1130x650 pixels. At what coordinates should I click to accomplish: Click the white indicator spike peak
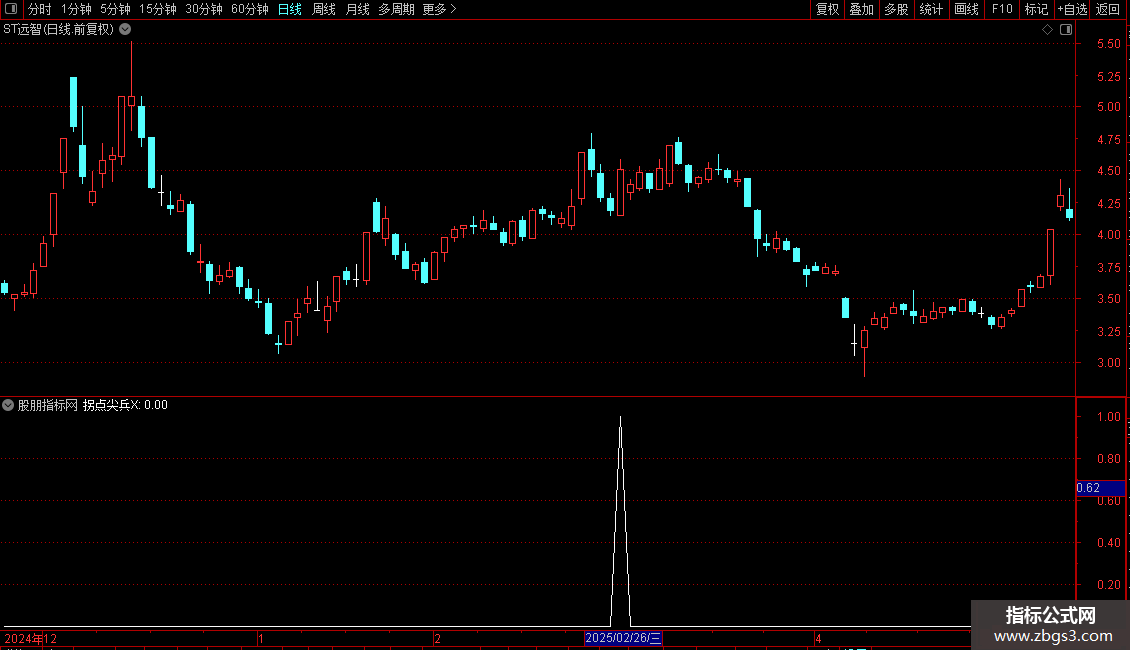620,418
